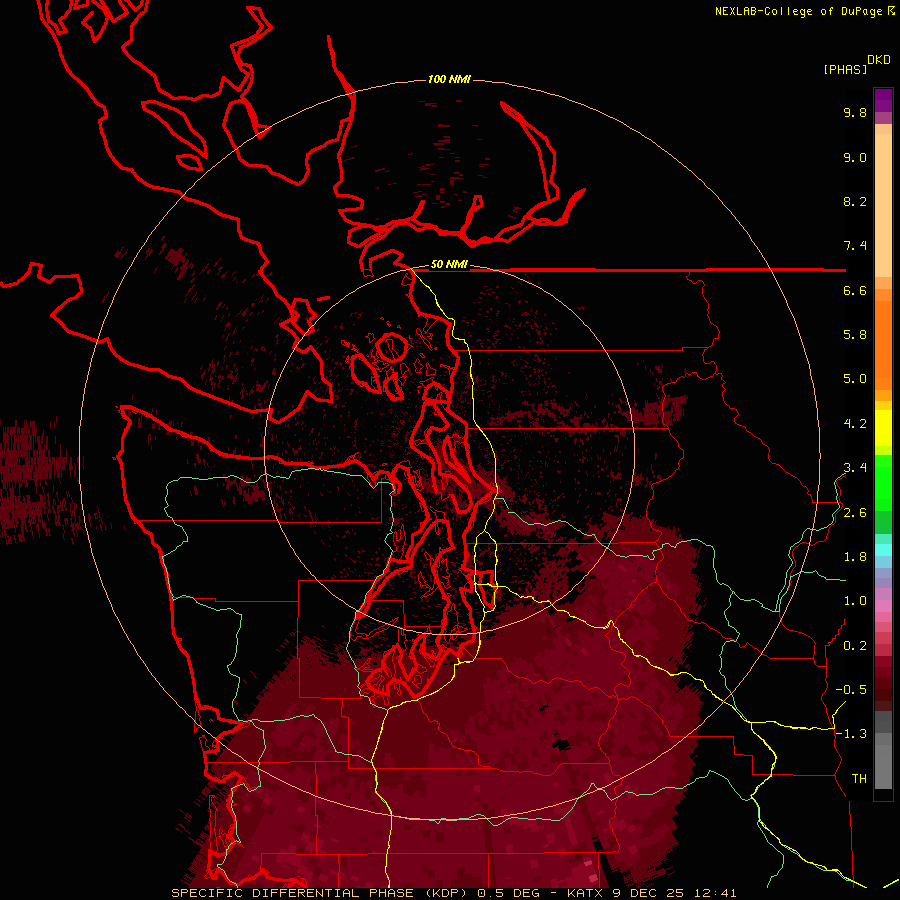Click the 5.0 legend value
Image resolution: width=900 pixels, height=900 pixels.
[855, 379]
